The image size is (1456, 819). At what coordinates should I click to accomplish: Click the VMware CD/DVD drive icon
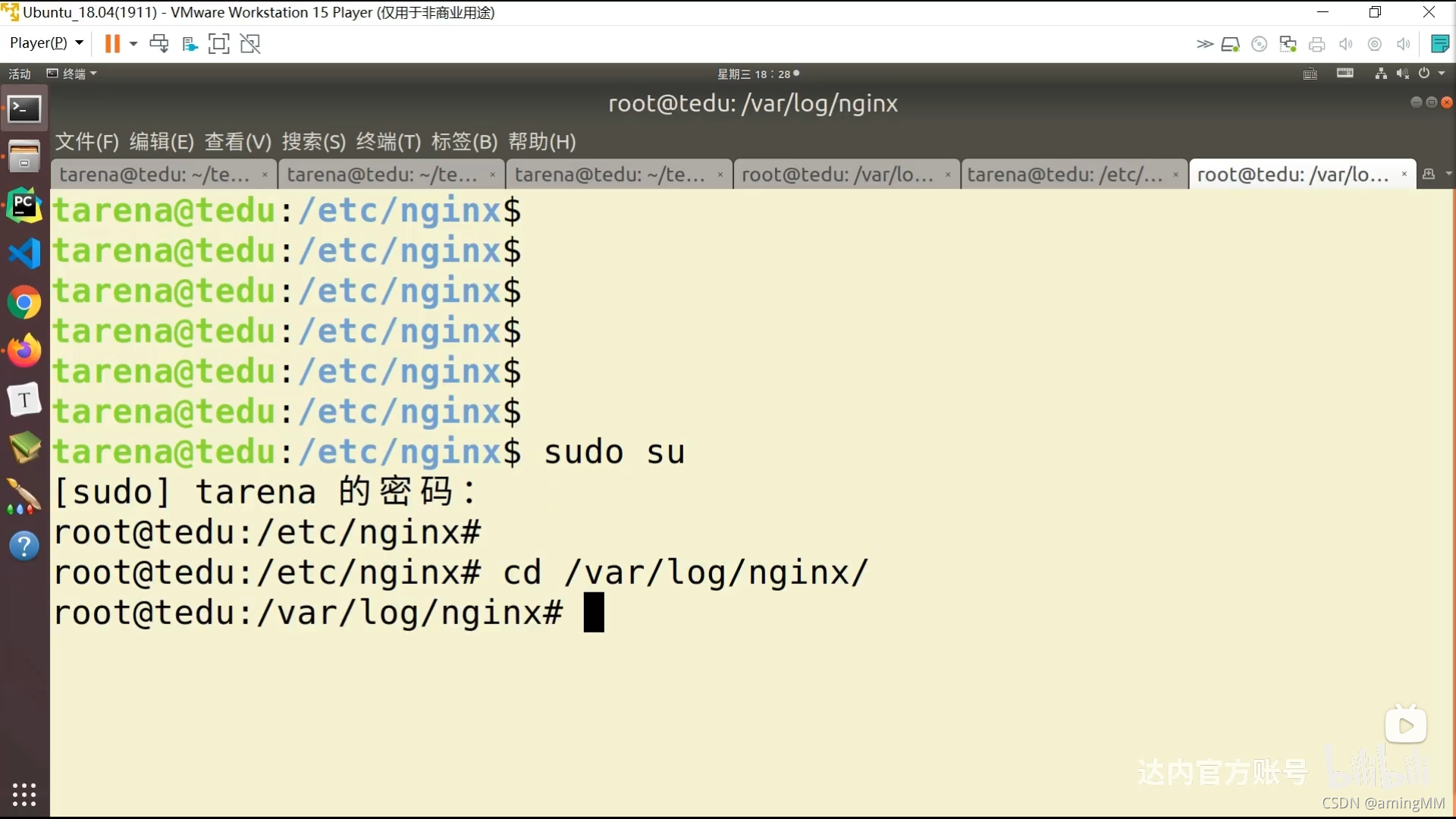(1260, 44)
